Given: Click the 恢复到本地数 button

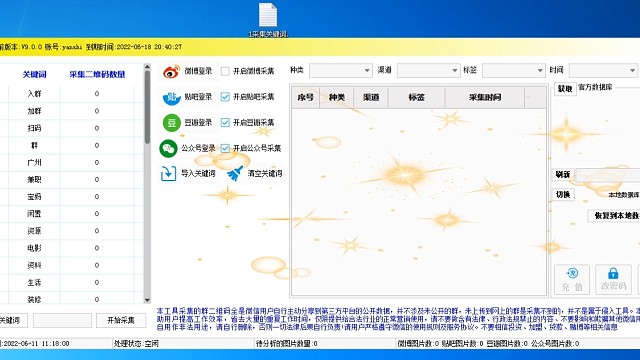Looking at the screenshot, I should coord(614,216).
